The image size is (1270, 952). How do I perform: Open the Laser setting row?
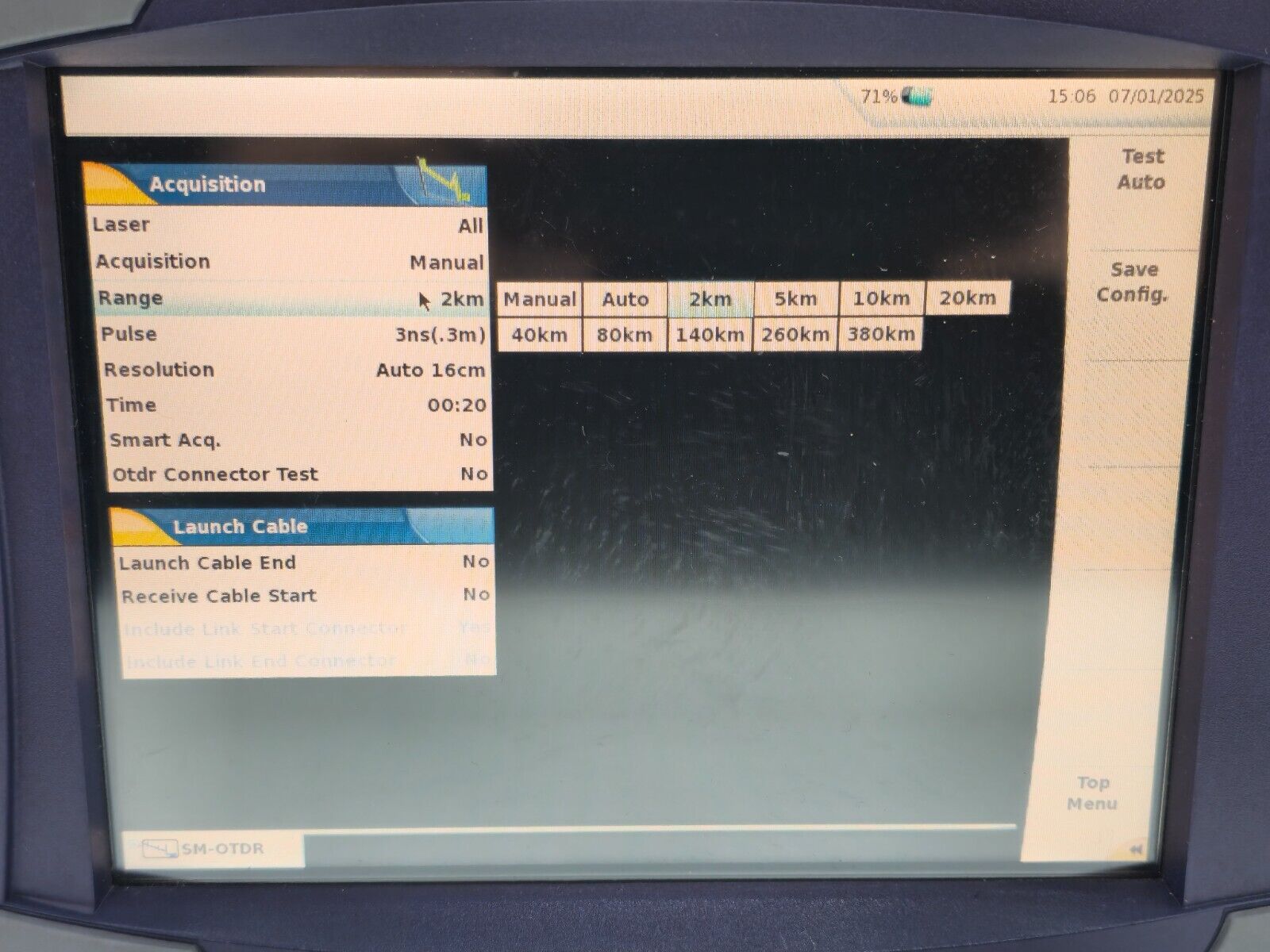click(x=287, y=225)
